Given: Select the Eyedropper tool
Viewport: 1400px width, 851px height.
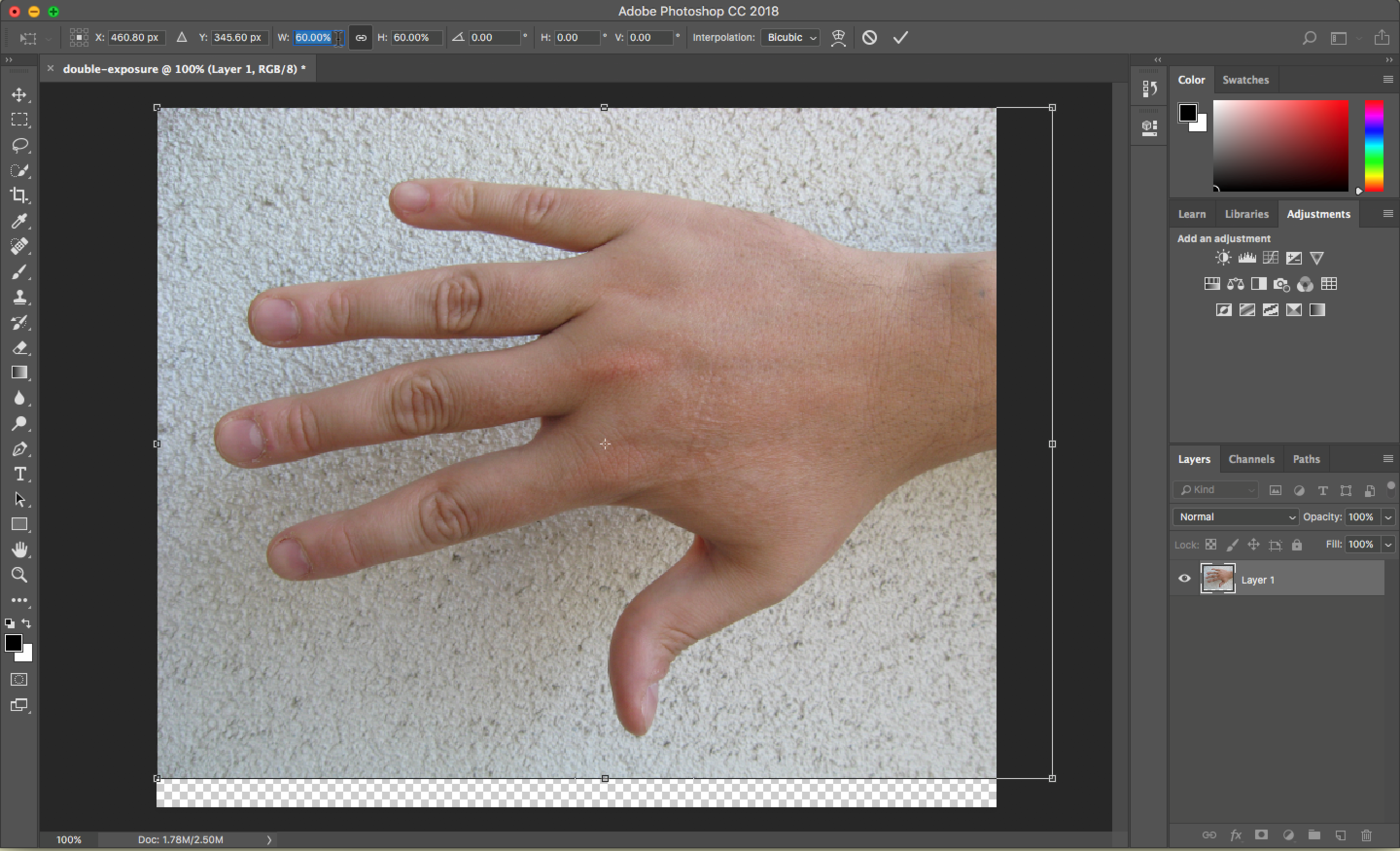Looking at the screenshot, I should (19, 221).
